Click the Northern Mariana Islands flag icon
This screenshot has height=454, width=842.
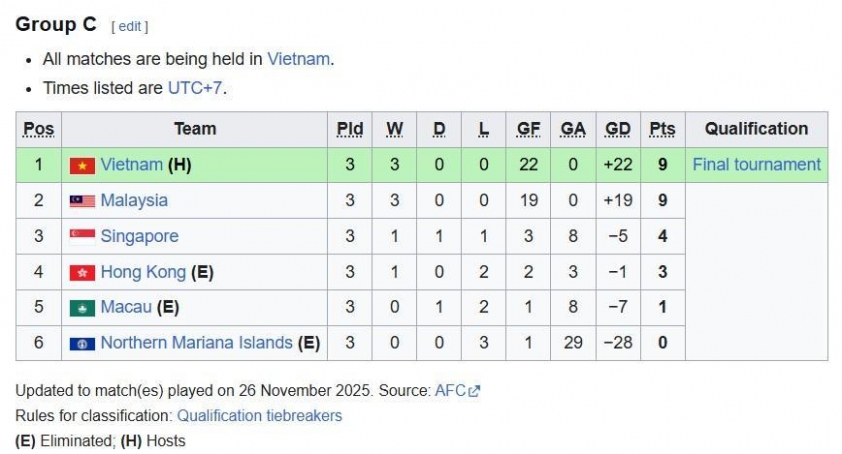[82, 344]
